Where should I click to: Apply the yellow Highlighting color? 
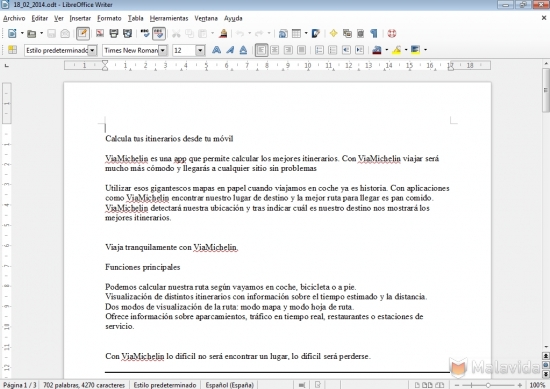397,50
